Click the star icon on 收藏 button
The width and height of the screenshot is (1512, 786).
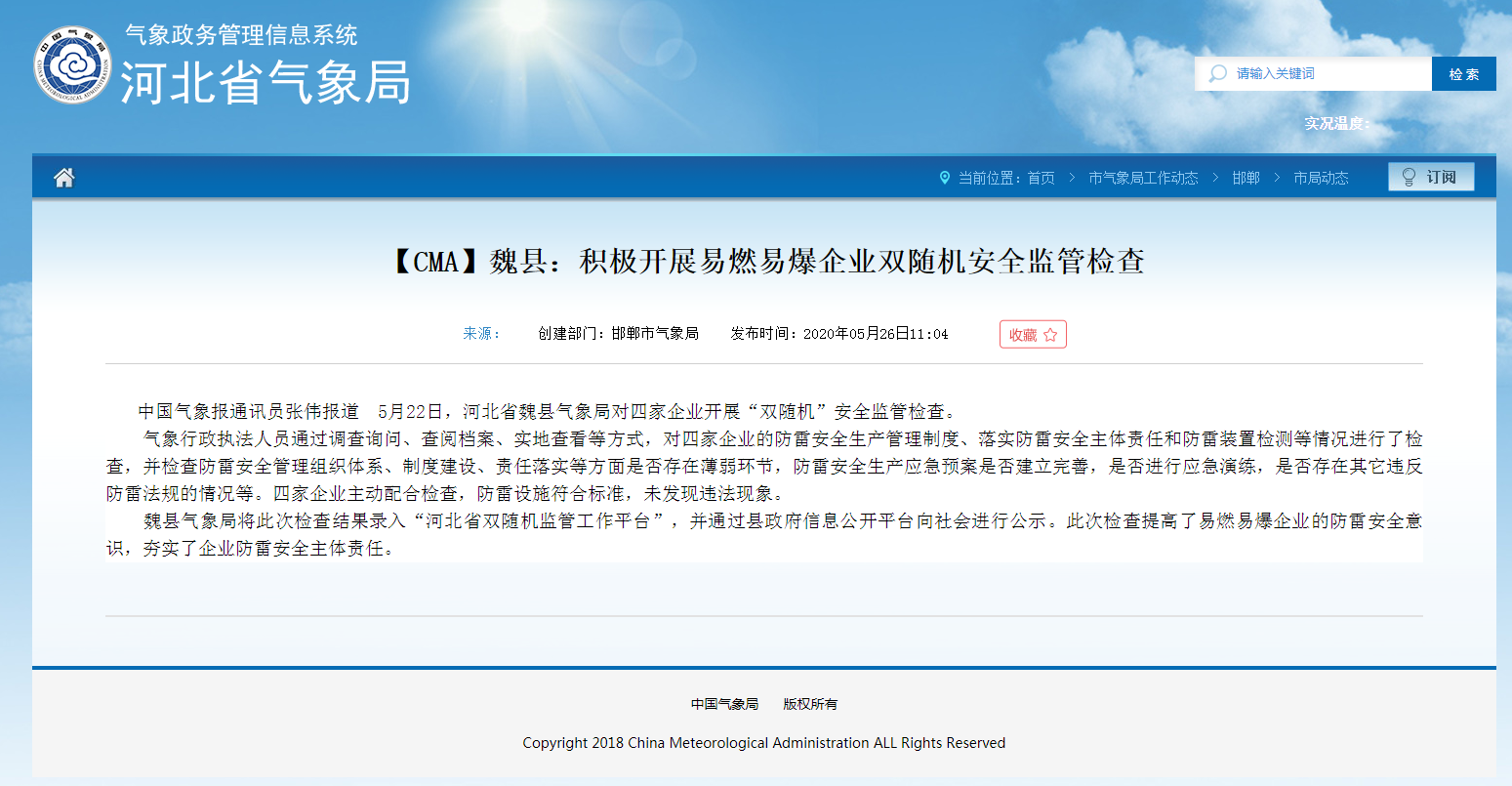tap(1050, 335)
